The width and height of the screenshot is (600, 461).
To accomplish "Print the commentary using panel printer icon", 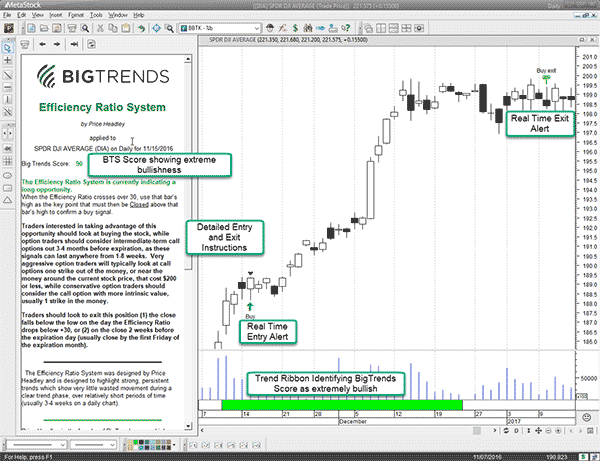I will tap(25, 44).
